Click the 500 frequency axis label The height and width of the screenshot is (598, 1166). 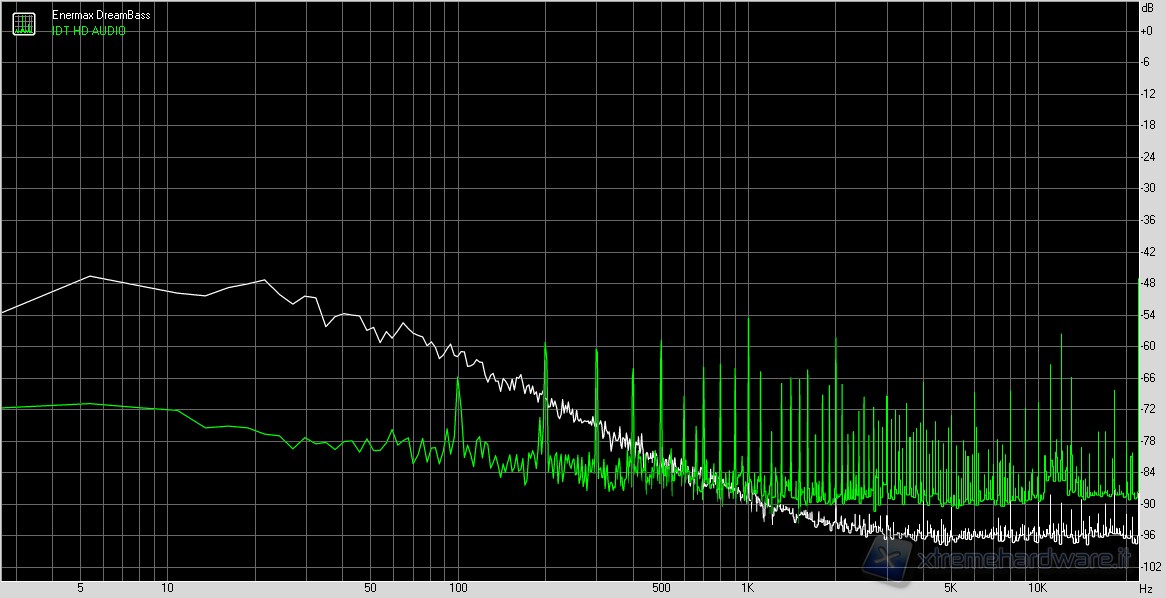(x=660, y=588)
